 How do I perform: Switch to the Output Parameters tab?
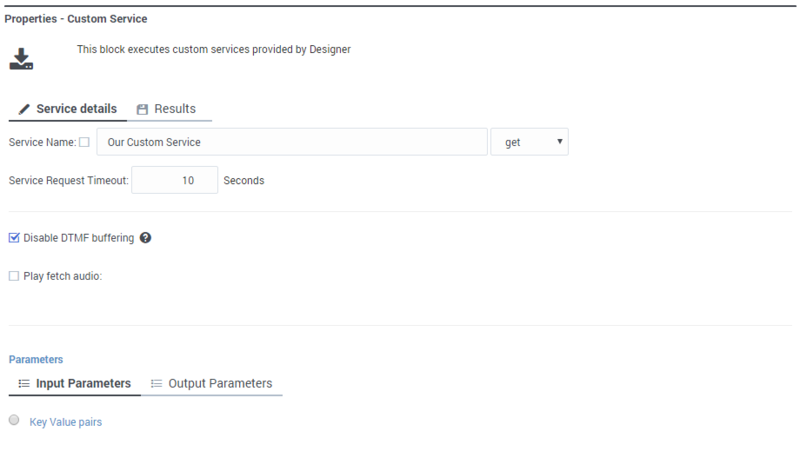click(212, 384)
